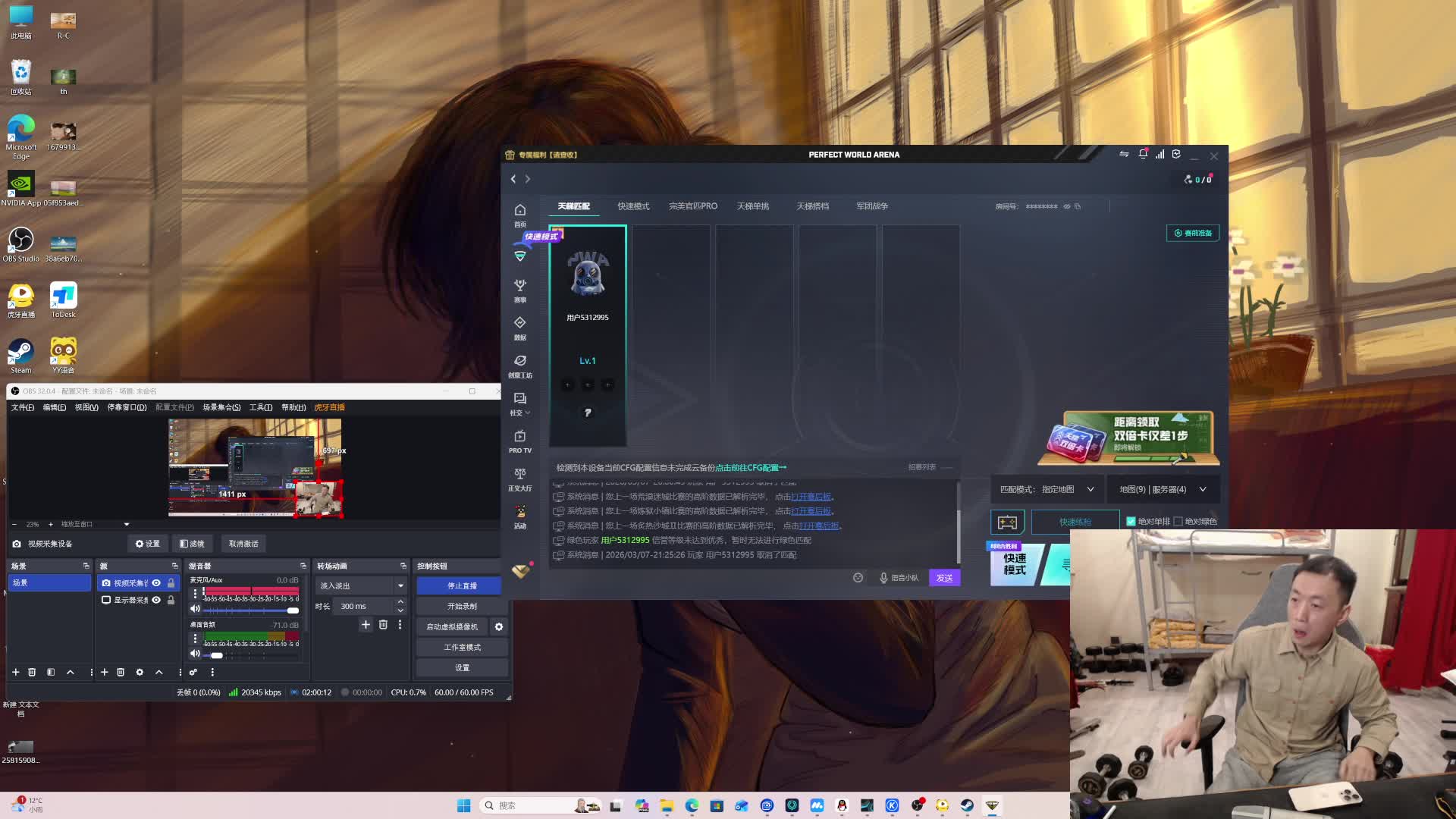Switch to the 完美官匹PRO tab

(x=692, y=206)
